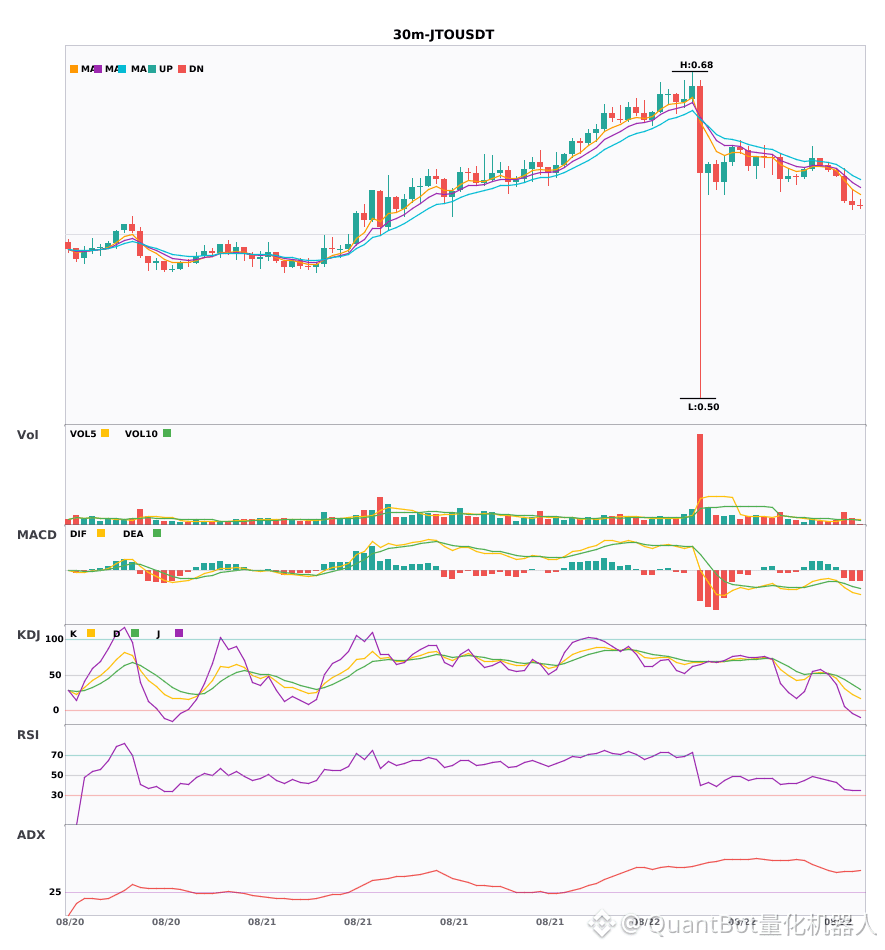Click the green D legend swatch

(x=135, y=633)
